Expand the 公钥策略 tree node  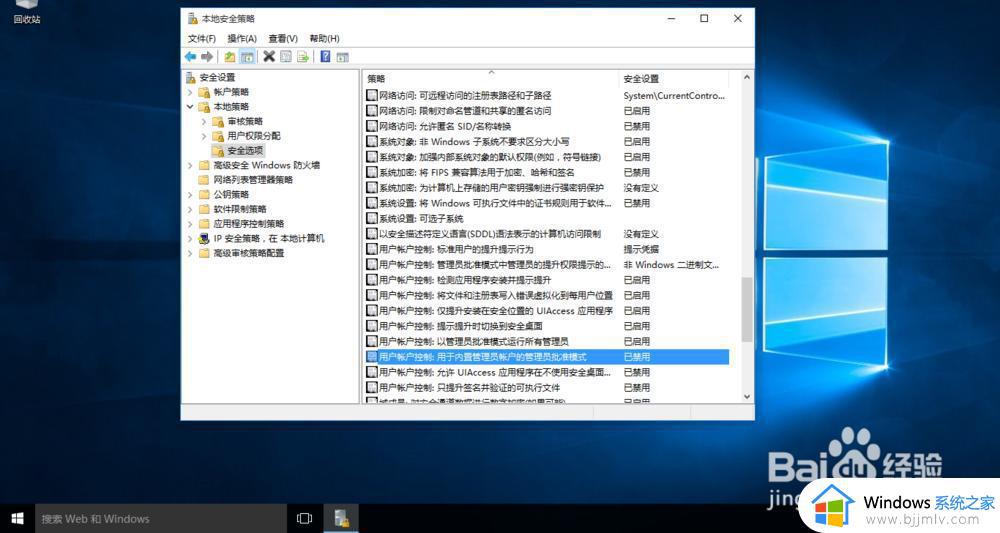click(190, 194)
